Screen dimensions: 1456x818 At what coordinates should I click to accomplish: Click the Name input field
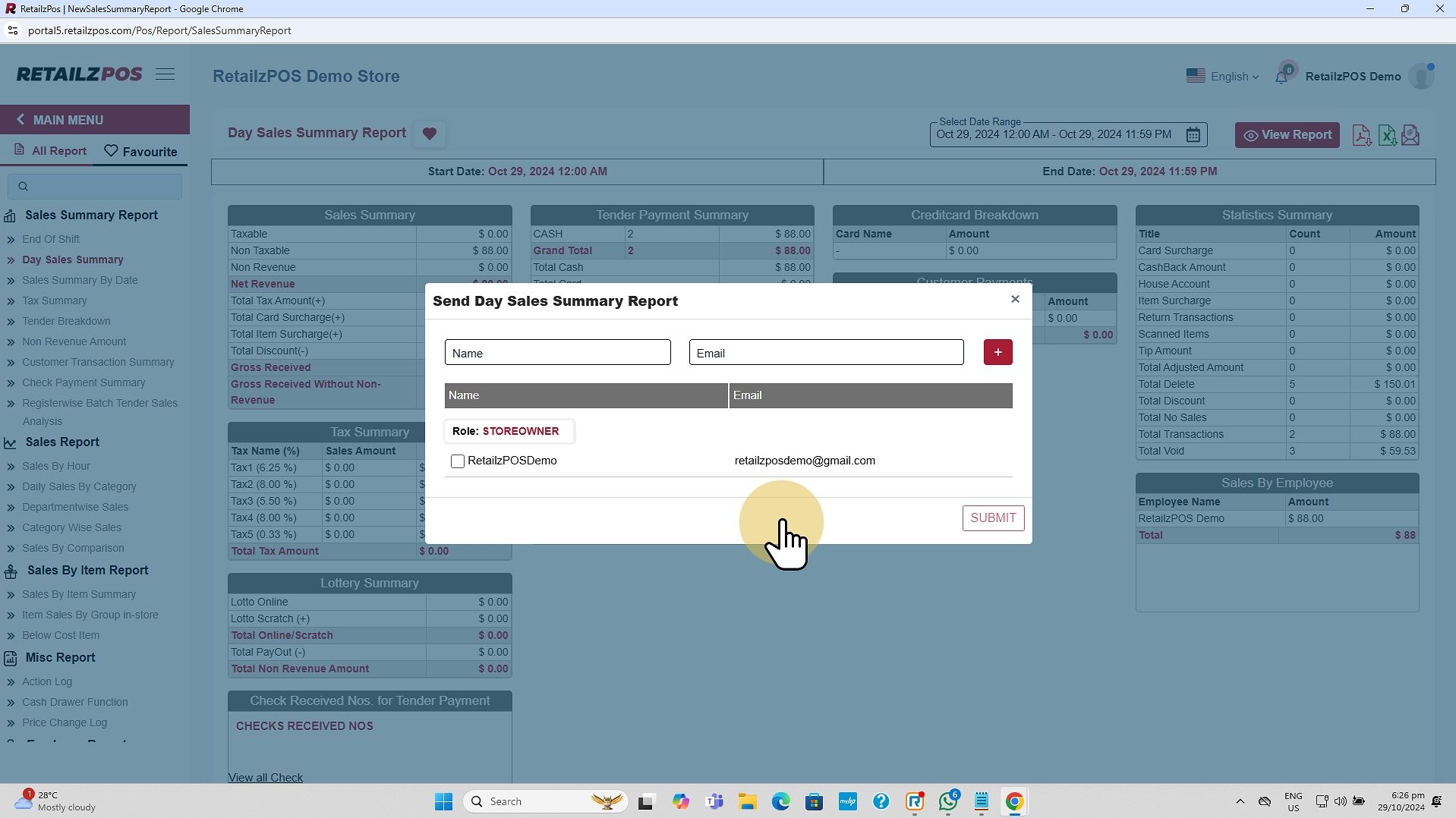[557, 353]
